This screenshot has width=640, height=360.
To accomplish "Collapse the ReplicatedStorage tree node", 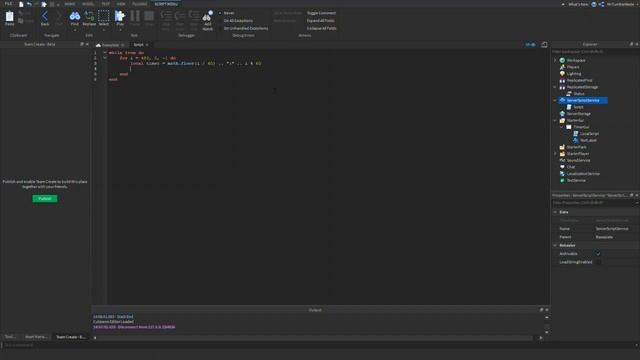I will pos(555,87).
